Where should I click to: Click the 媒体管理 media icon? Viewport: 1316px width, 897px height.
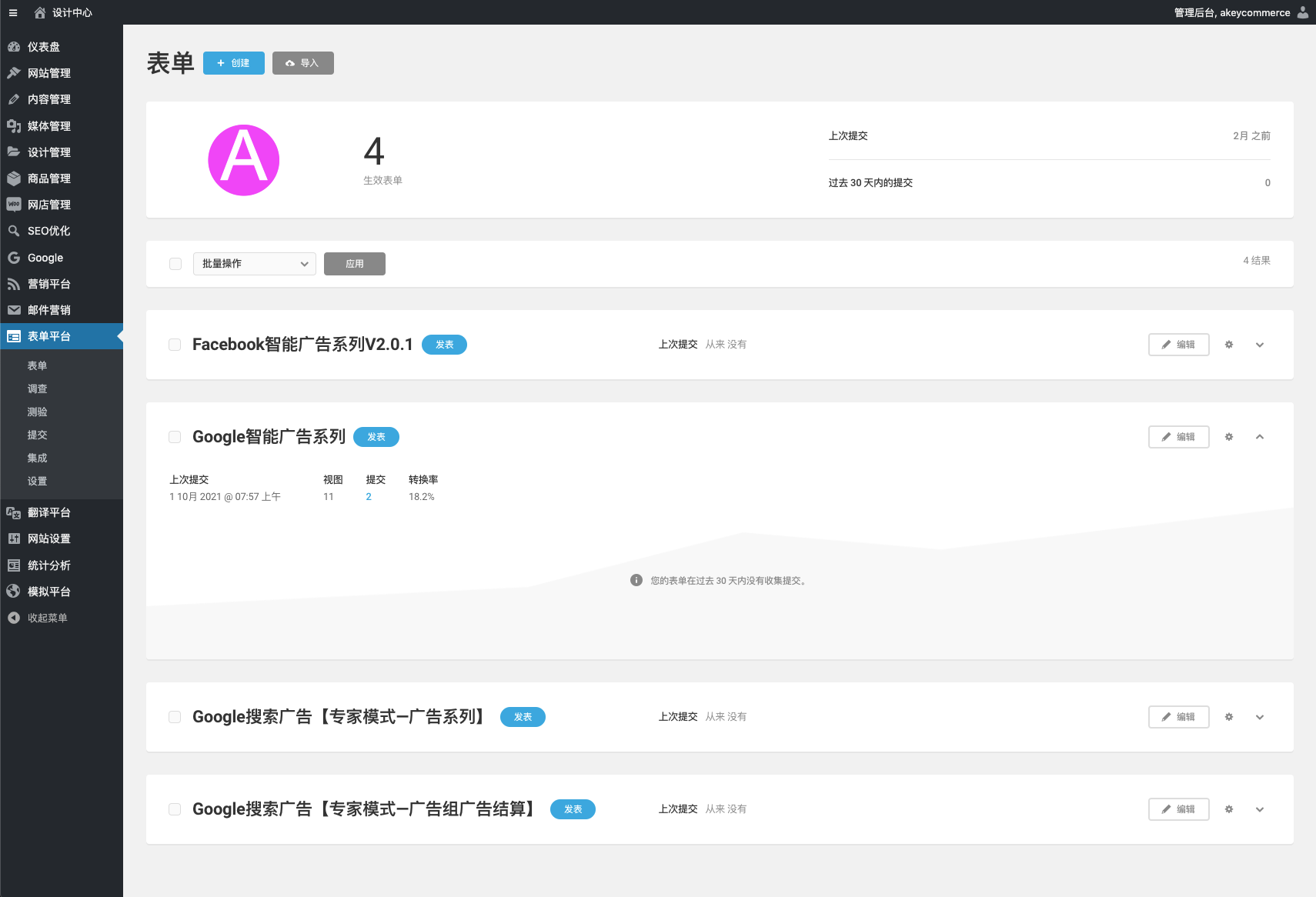point(14,126)
